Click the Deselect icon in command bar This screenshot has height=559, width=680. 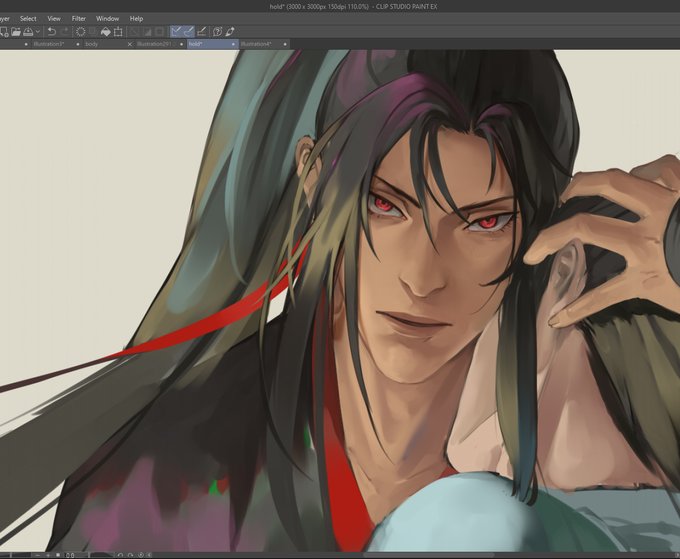point(134,32)
